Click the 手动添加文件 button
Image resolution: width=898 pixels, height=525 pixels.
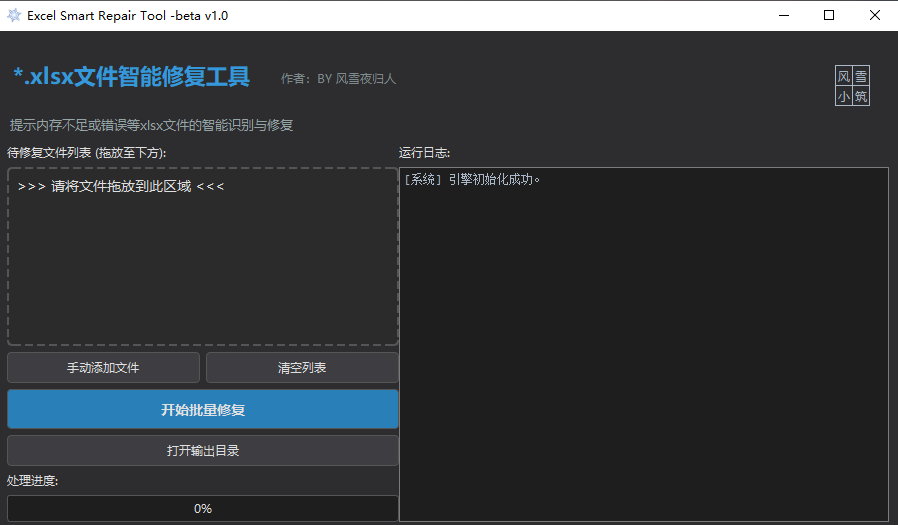[x=103, y=368]
